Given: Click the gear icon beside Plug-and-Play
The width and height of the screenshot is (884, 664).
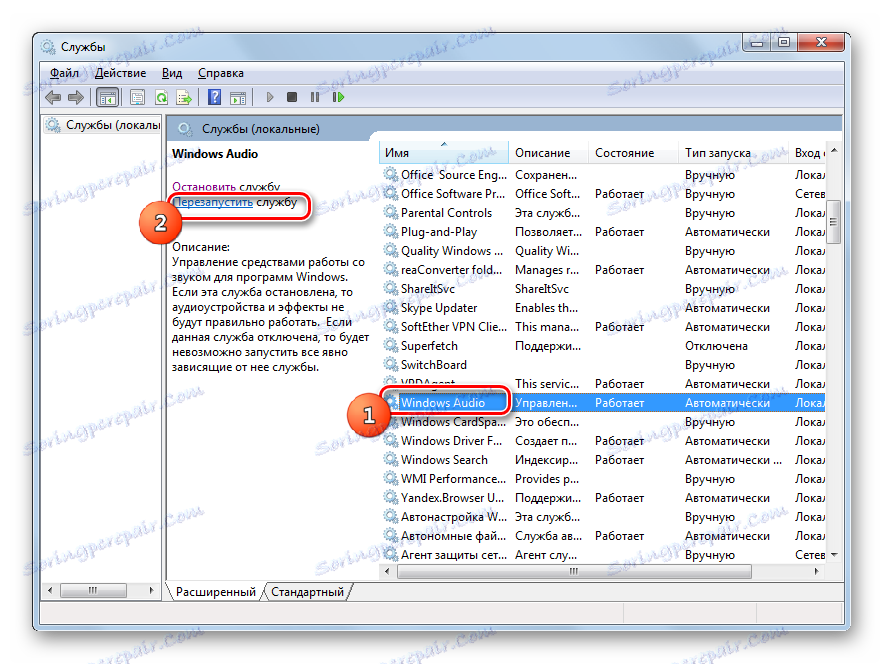Looking at the screenshot, I should 391,232.
